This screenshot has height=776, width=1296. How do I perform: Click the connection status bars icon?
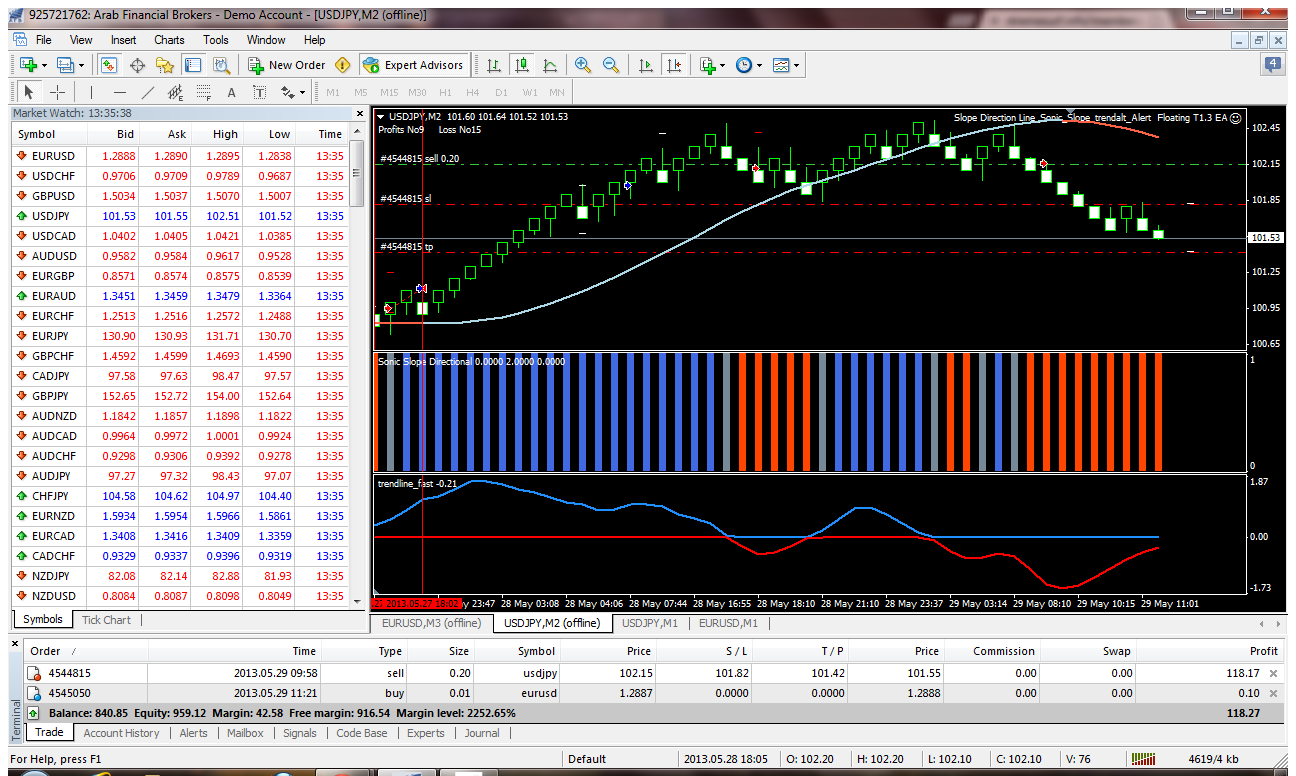click(1142, 758)
